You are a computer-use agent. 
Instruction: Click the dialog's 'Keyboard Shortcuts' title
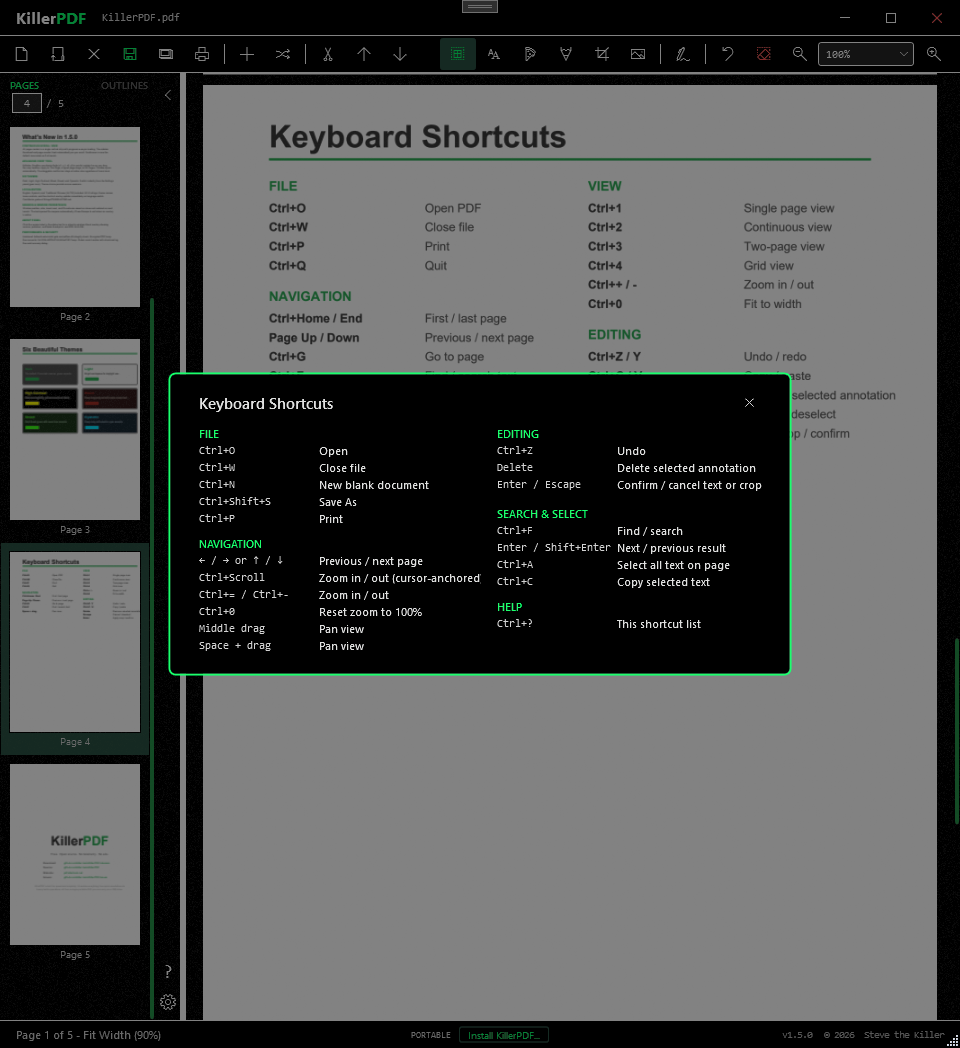coord(266,404)
